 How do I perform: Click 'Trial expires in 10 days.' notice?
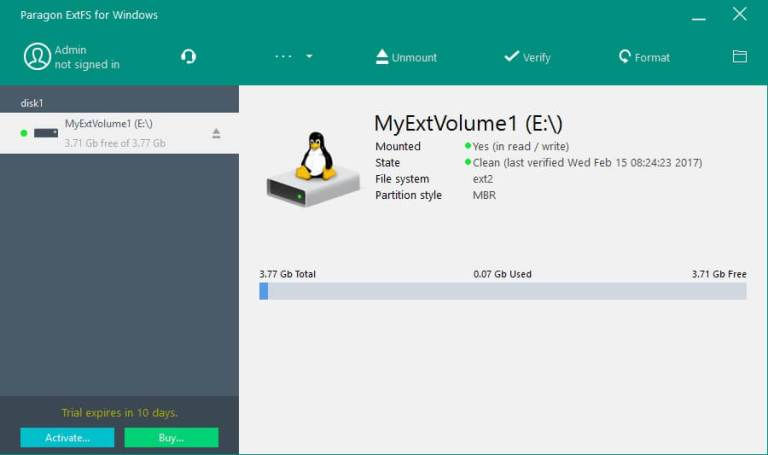pyautogui.click(x=120, y=412)
